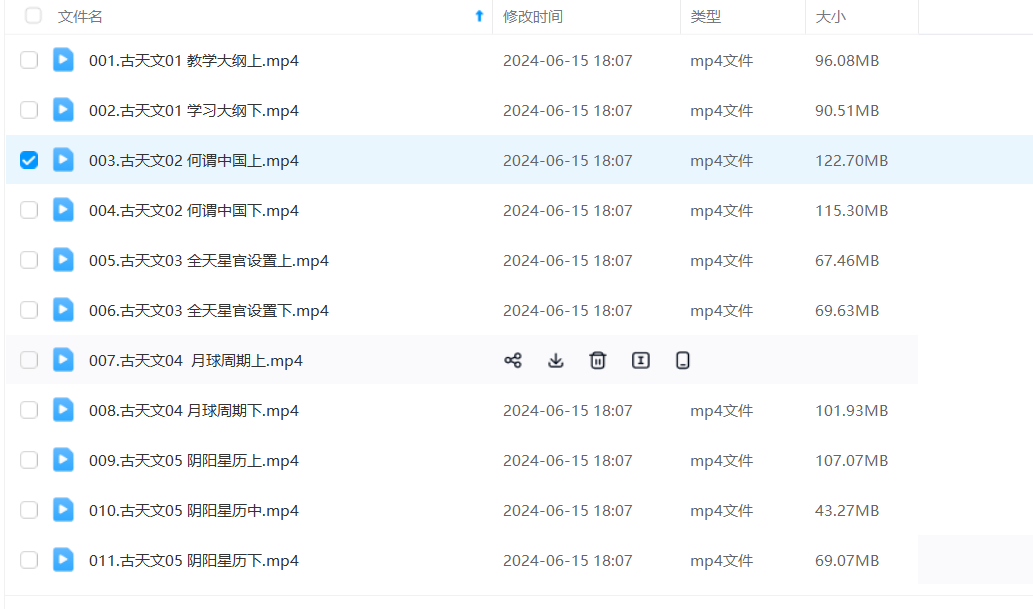The width and height of the screenshot is (1033, 609).
Task: Toggle sort direction arrow in 文件名 column
Action: pos(479,16)
